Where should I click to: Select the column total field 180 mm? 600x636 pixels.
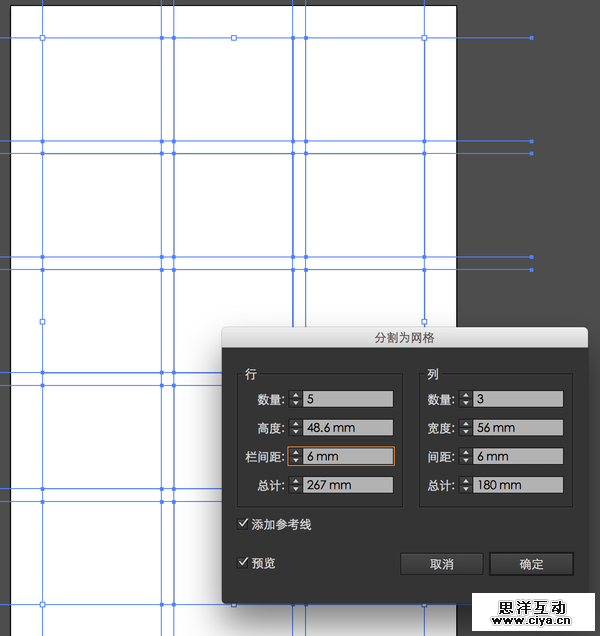pyautogui.click(x=517, y=486)
